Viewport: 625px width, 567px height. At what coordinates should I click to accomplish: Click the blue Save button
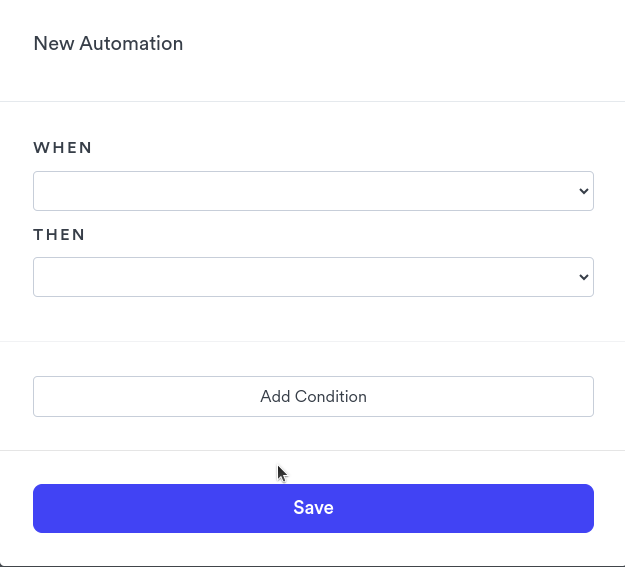313,508
